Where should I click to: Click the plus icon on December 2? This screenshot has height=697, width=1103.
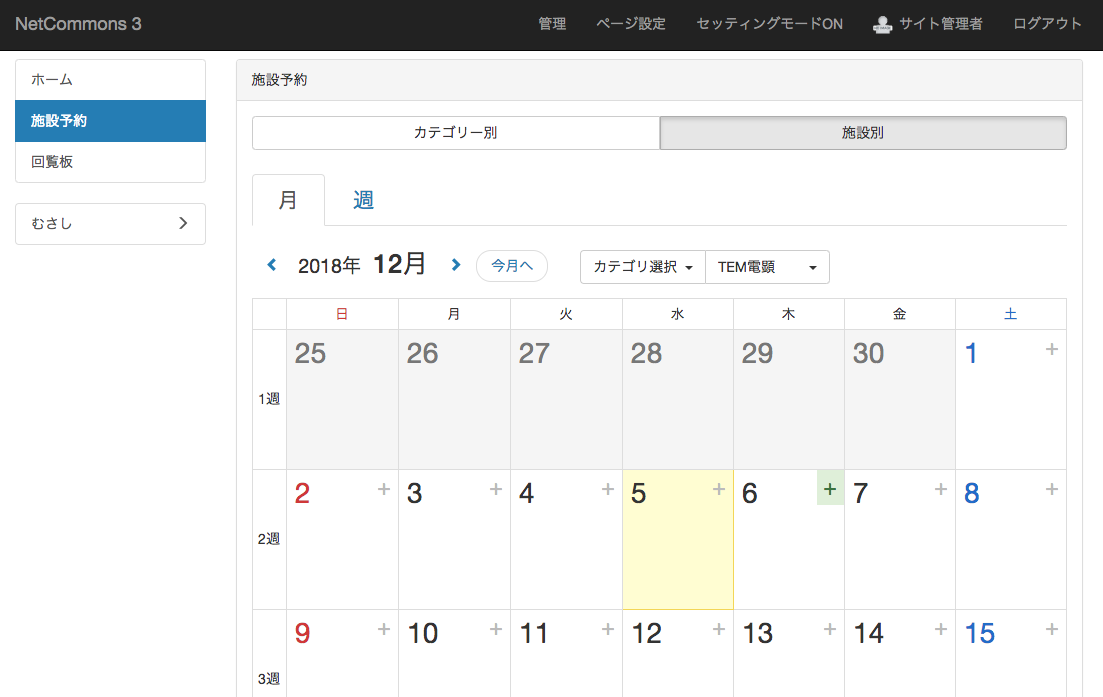click(x=384, y=489)
